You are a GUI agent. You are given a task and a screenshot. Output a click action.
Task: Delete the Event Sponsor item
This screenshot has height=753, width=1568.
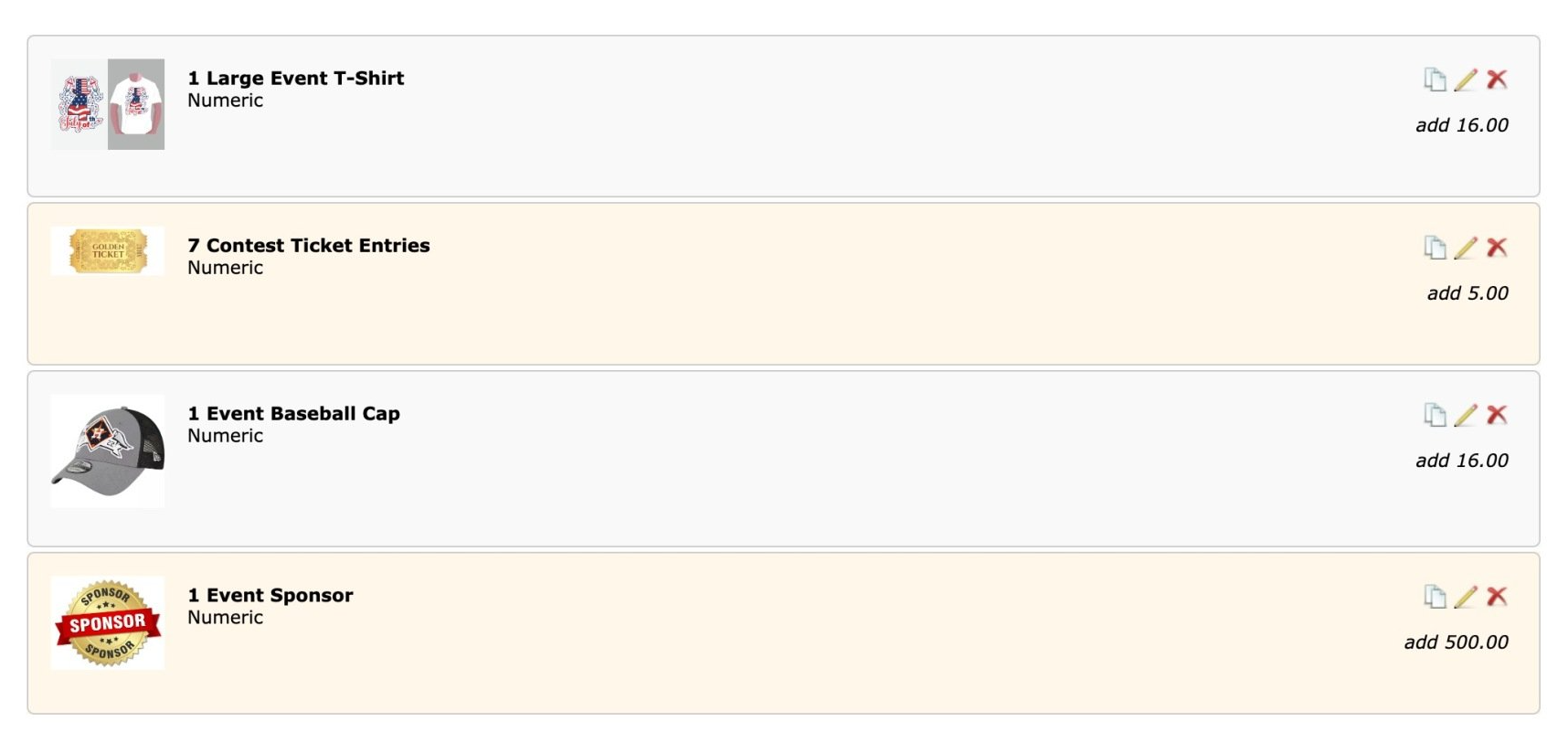pyautogui.click(x=1497, y=597)
